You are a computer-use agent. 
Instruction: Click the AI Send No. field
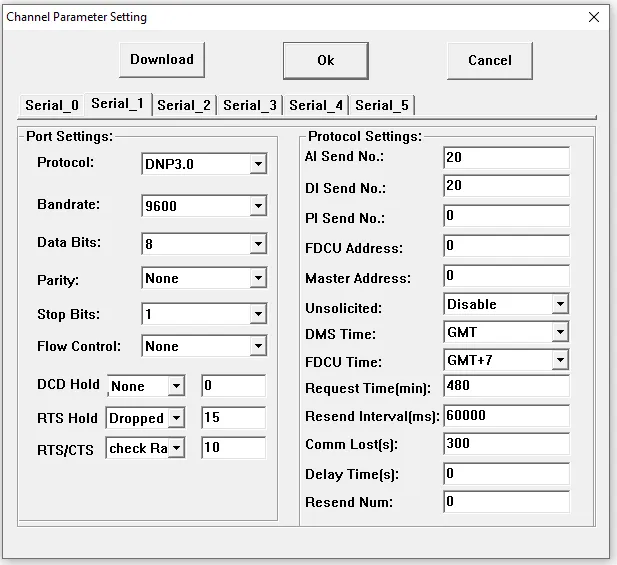(x=506, y=157)
